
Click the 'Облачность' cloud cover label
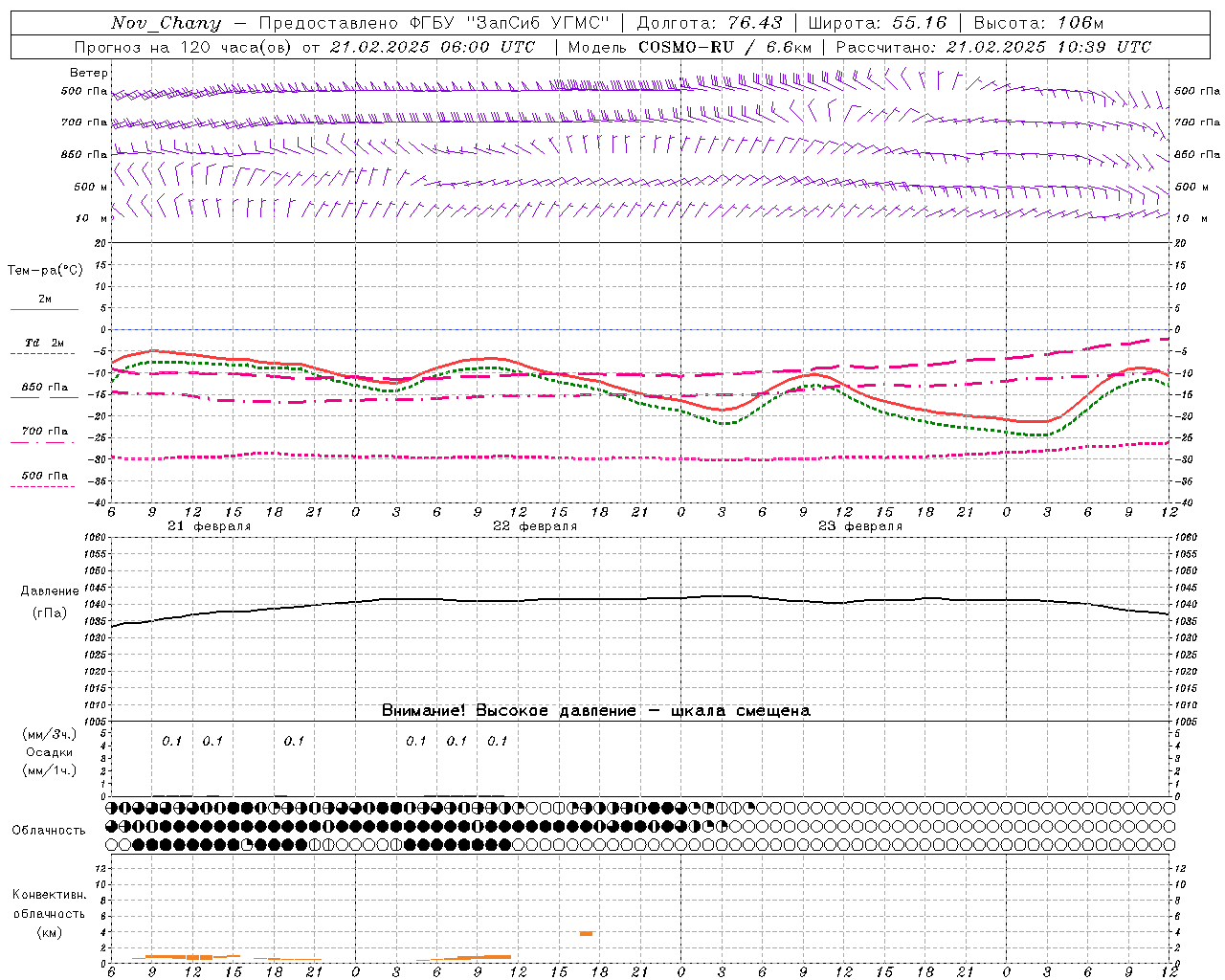click(x=49, y=831)
